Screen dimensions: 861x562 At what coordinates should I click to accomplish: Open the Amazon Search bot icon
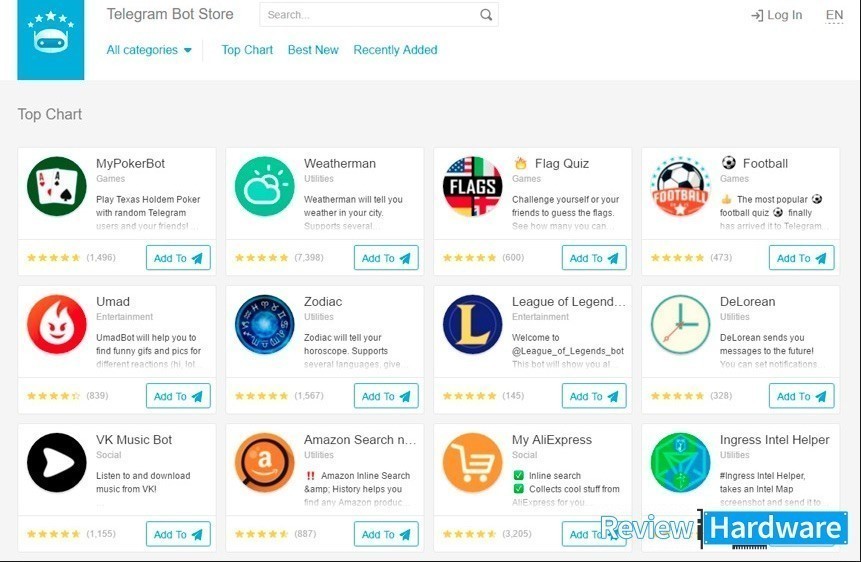pos(265,463)
